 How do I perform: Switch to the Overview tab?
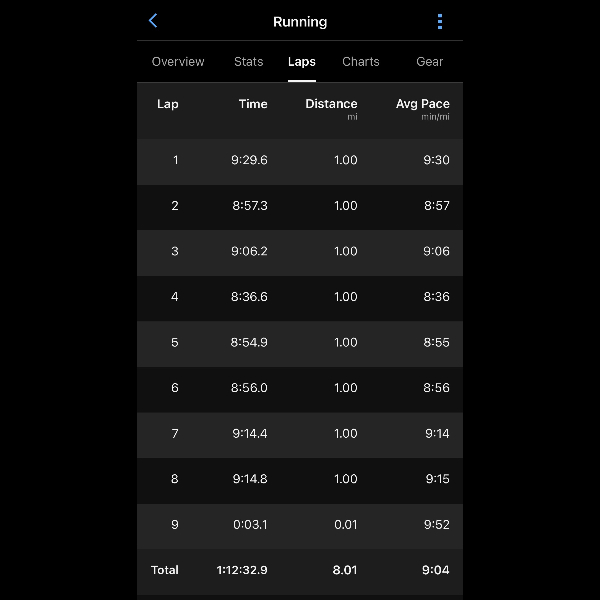[x=178, y=62]
